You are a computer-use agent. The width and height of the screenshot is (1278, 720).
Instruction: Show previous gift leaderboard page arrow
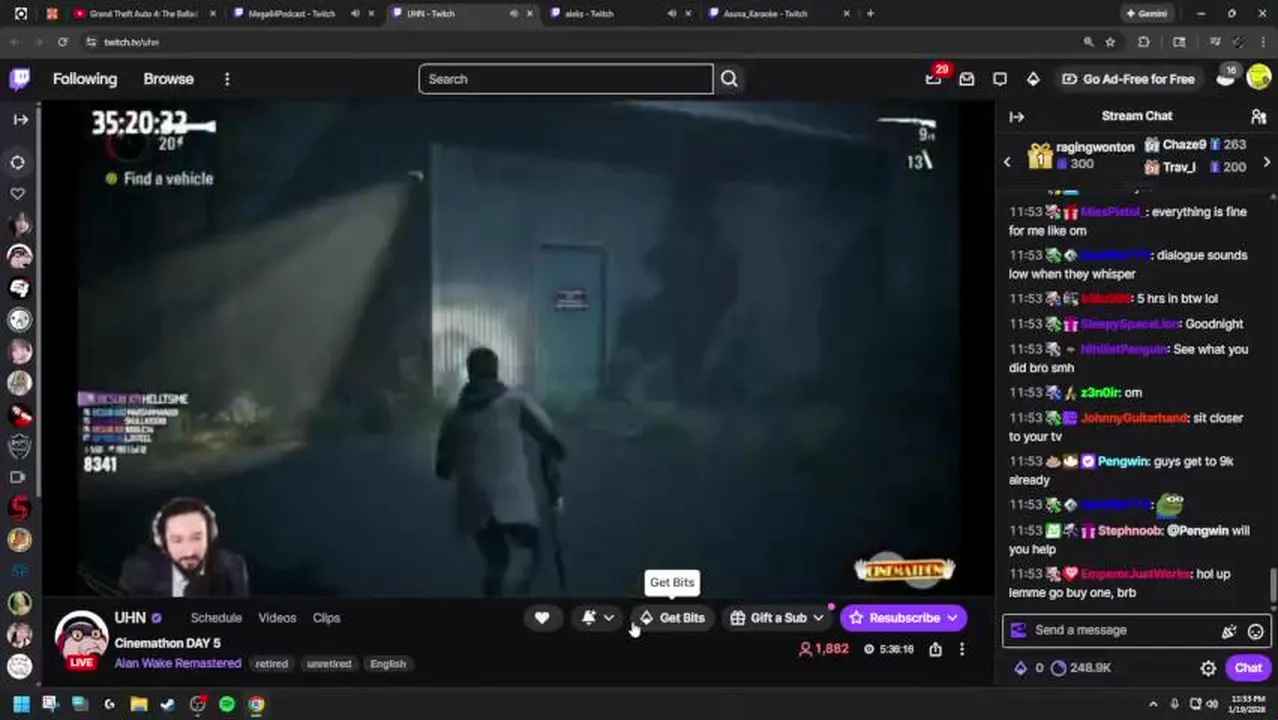[1007, 162]
